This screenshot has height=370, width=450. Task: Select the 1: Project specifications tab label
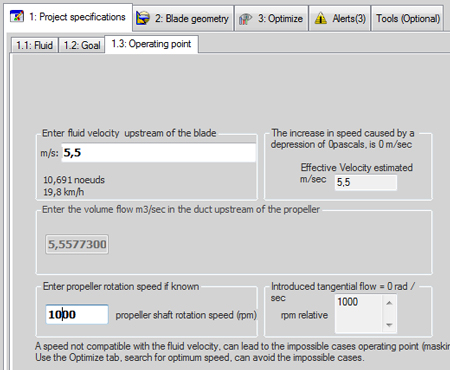(x=77, y=17)
